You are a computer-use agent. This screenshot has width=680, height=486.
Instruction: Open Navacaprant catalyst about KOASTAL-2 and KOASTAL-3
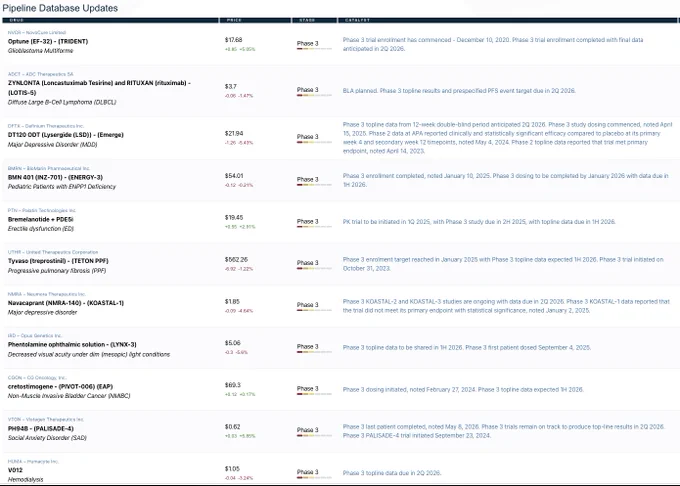tap(506, 306)
